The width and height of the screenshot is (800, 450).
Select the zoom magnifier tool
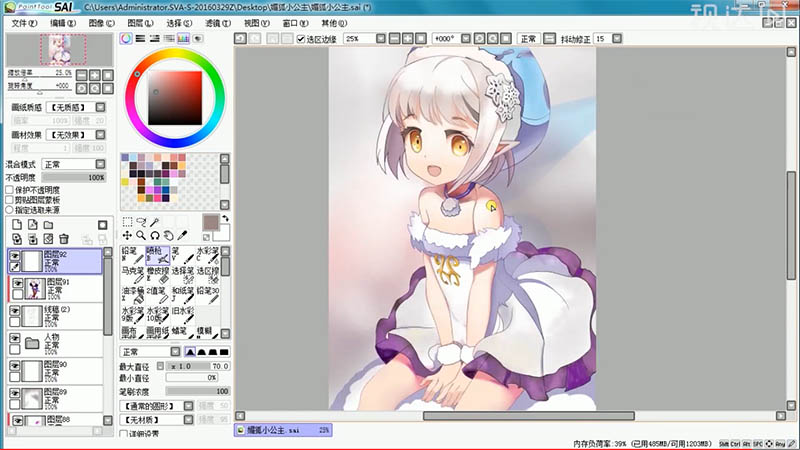click(x=141, y=235)
